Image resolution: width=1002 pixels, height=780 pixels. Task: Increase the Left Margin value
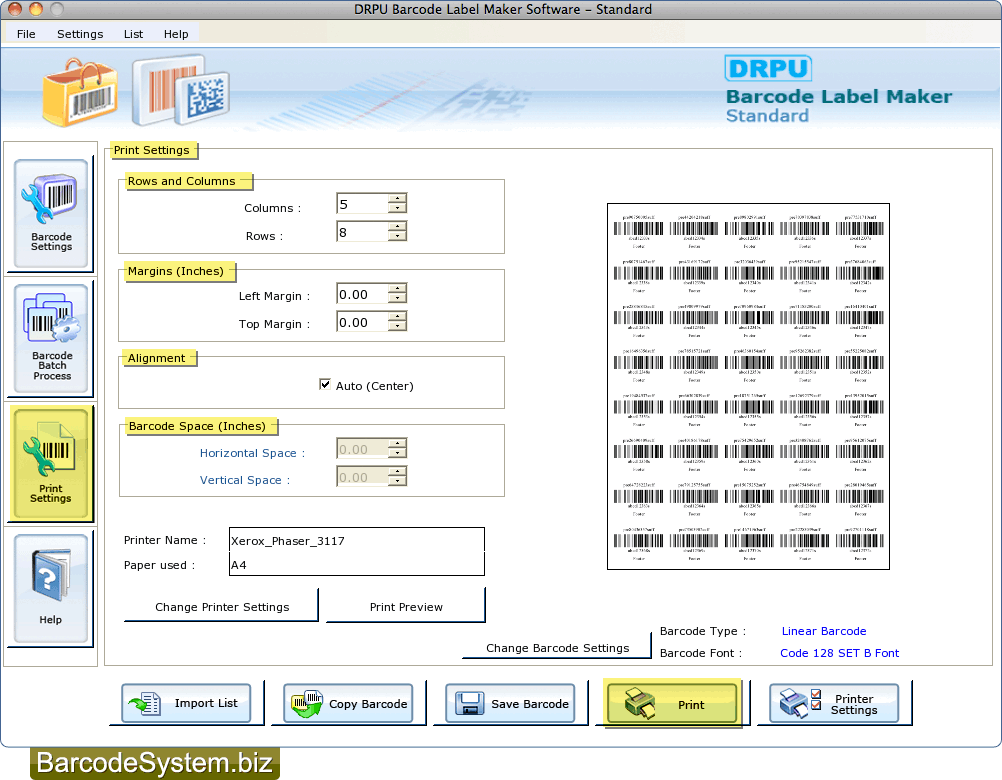click(x=397, y=289)
